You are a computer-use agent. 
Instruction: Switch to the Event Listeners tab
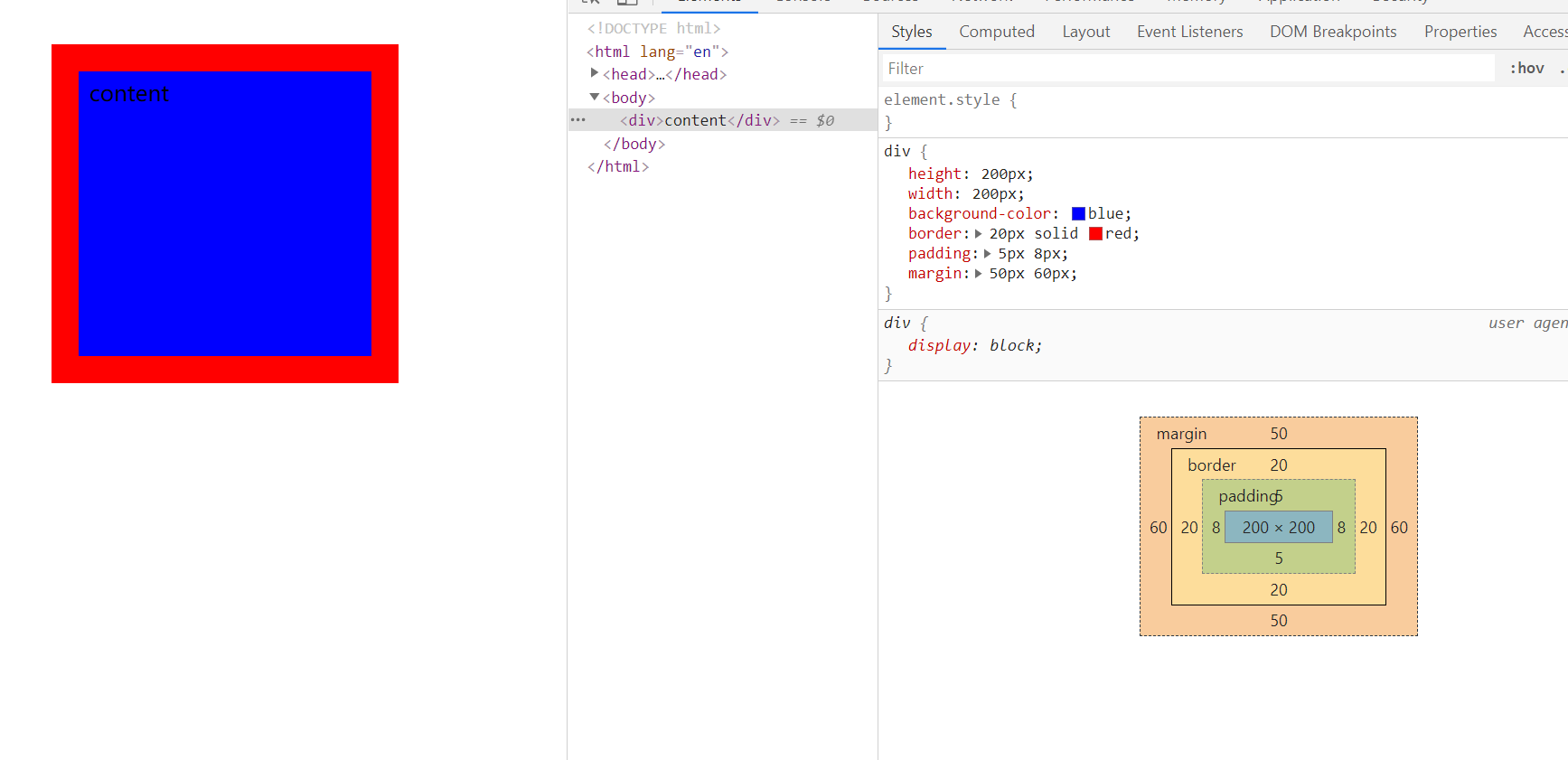(1189, 32)
